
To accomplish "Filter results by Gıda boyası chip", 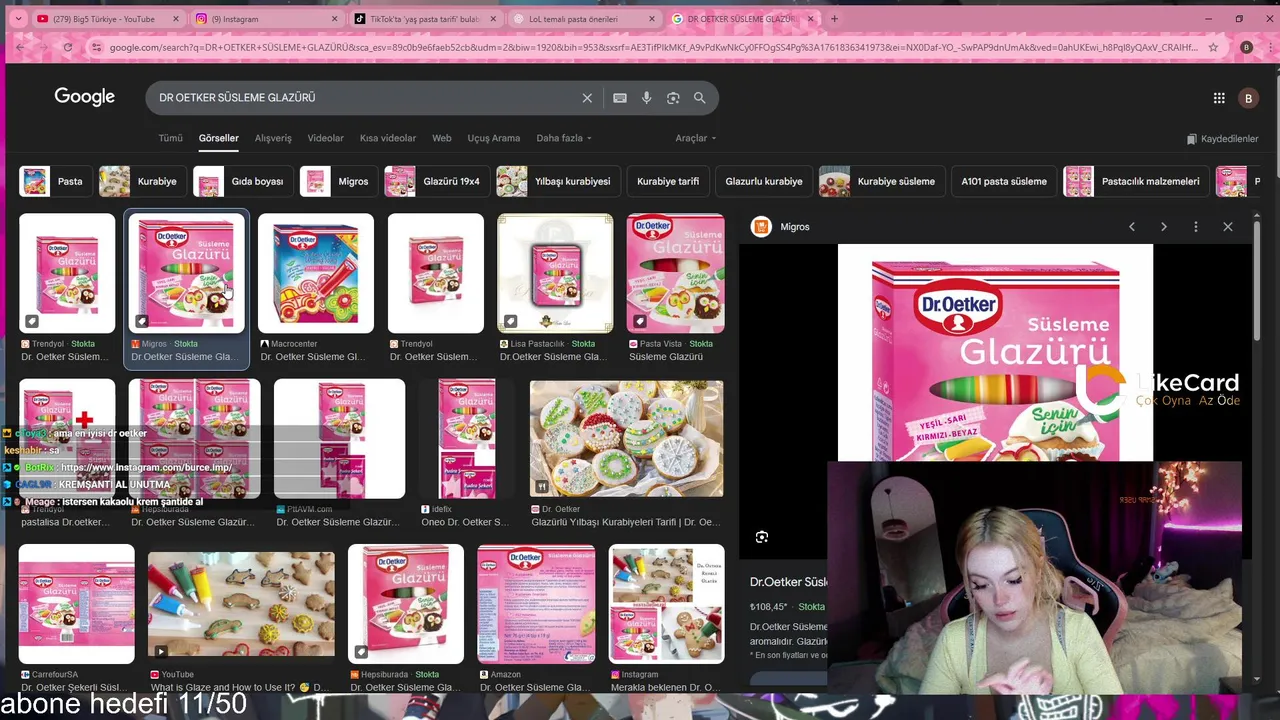I will 243,181.
